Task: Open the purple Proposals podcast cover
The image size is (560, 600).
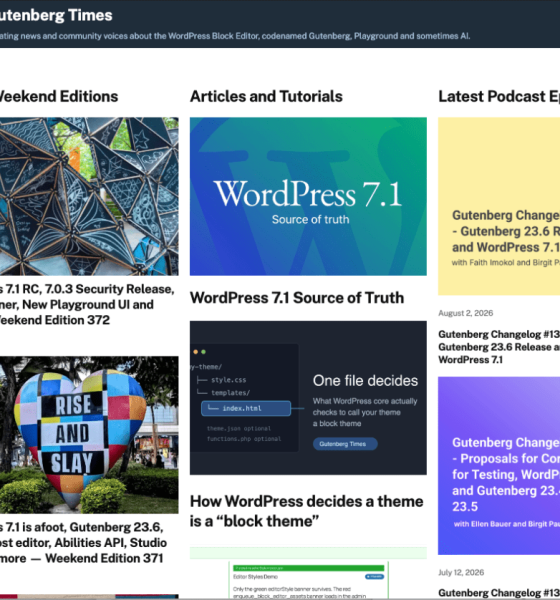Action: coord(499,466)
